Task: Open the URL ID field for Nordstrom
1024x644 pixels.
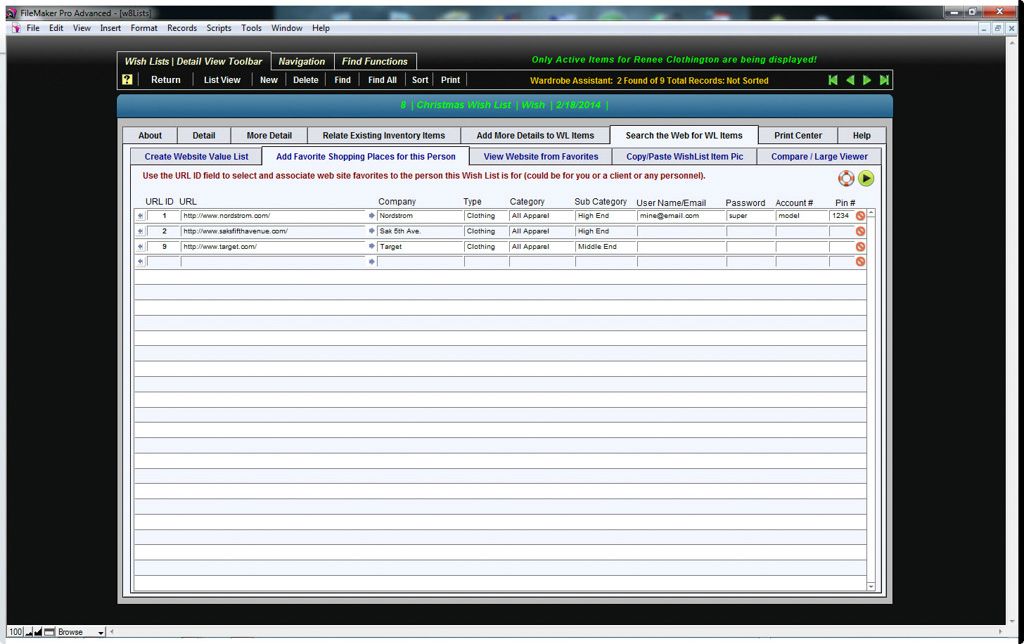Action: (163, 216)
